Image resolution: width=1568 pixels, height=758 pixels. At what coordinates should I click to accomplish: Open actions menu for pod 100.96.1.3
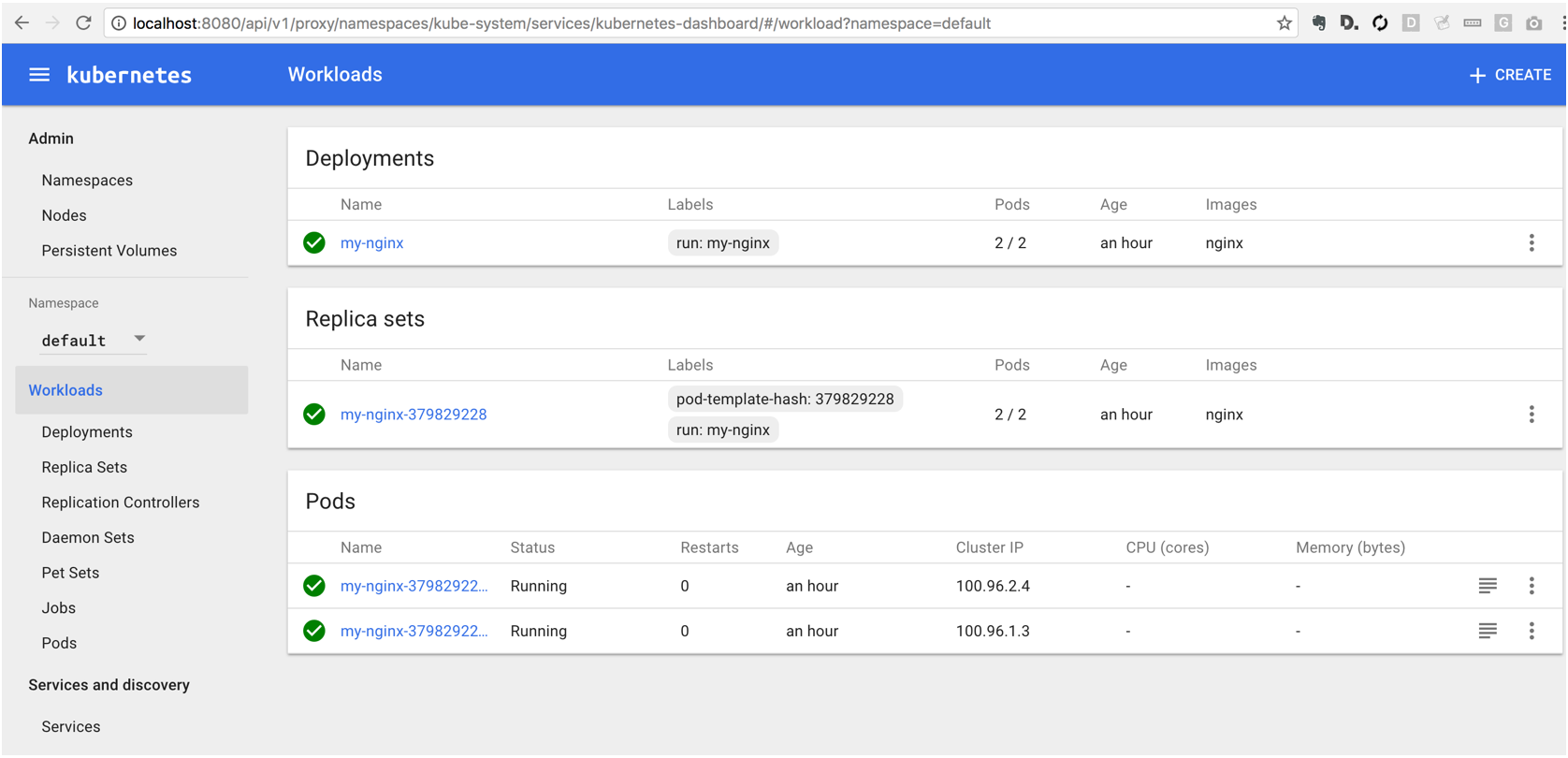[x=1532, y=631]
